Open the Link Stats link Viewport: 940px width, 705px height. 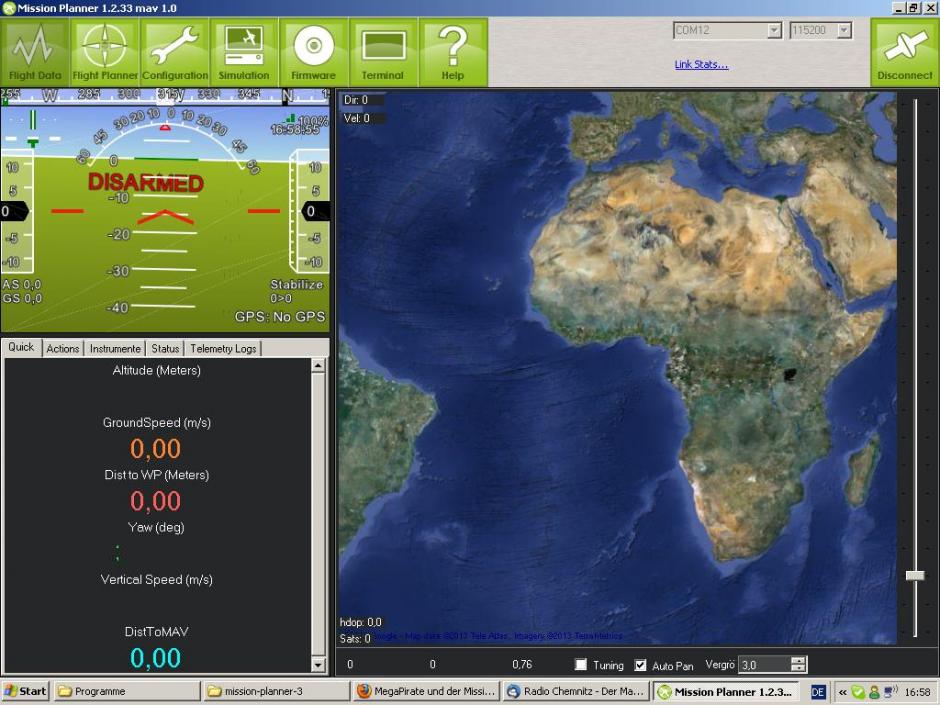click(x=701, y=65)
